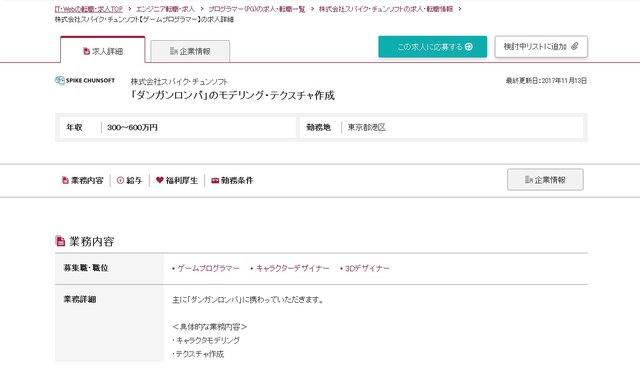Viewport: 640px width, 371px height.
Task: Add job via 検討中リストに追加 button
Action: pyautogui.click(x=541, y=47)
